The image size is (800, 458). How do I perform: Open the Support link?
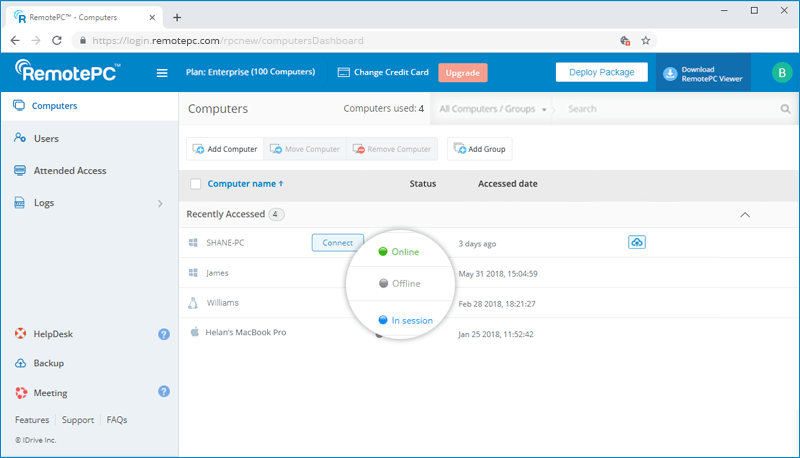click(x=78, y=420)
